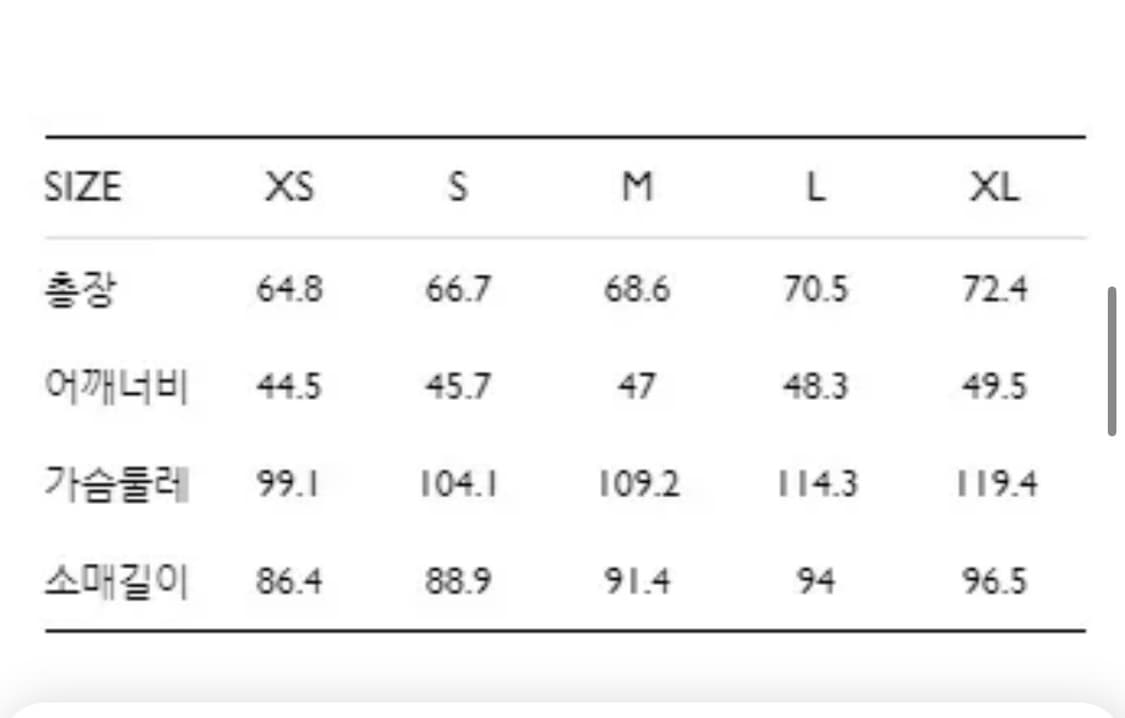The width and height of the screenshot is (1125, 718).
Task: Click the 119.4 chest measurement
Action: (x=994, y=484)
